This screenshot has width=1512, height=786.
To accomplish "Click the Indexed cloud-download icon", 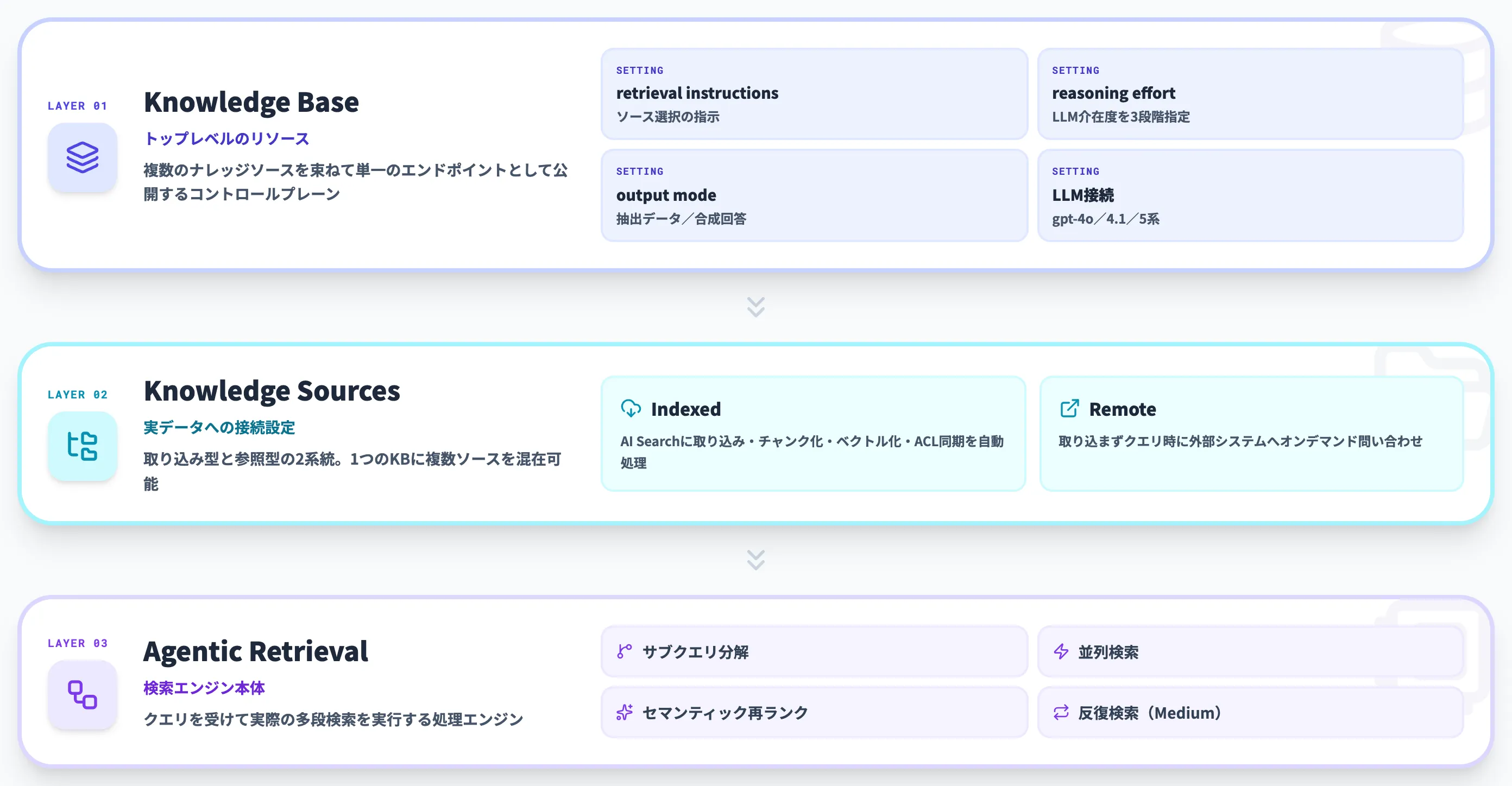I will point(631,409).
